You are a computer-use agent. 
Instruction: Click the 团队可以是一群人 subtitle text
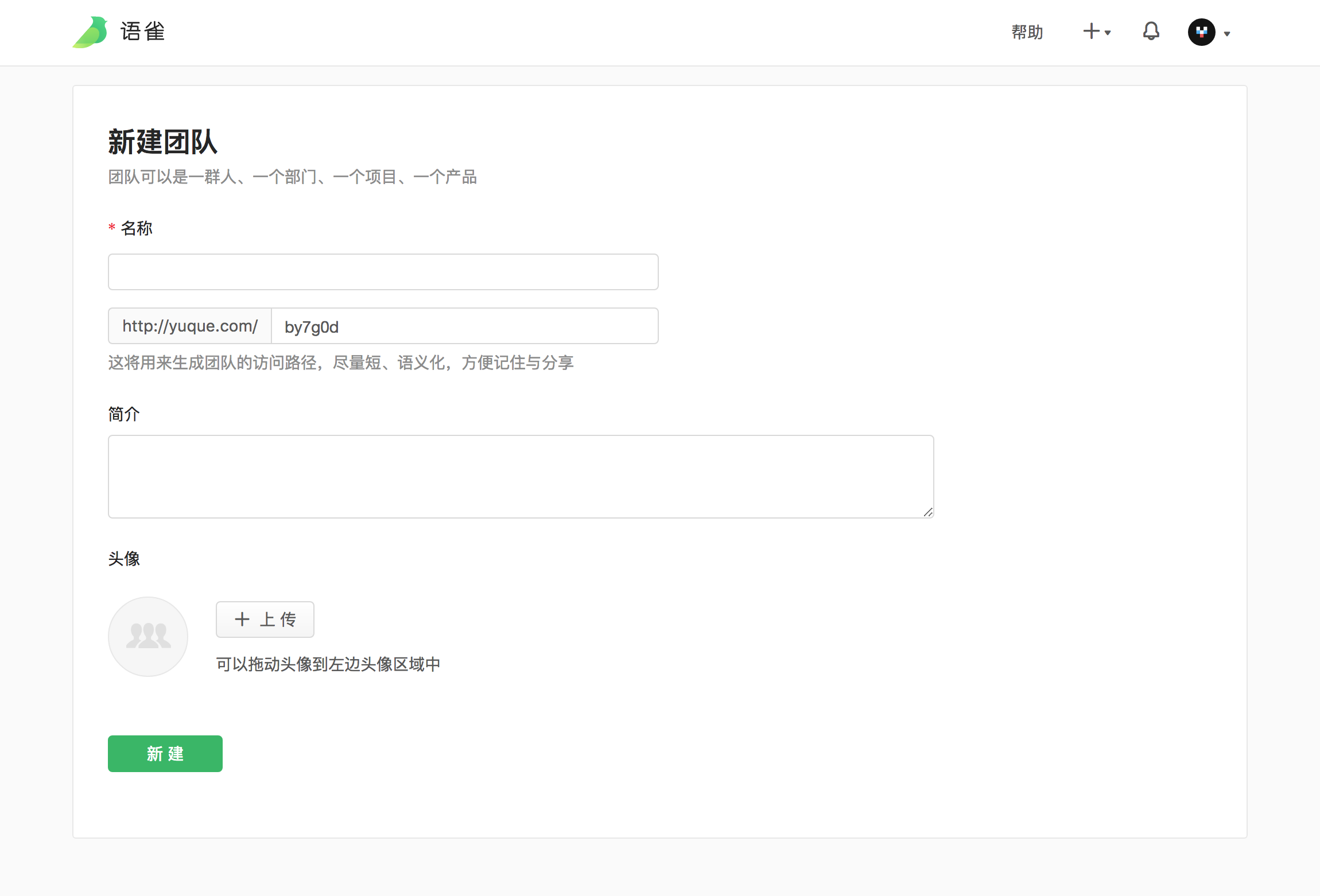[293, 177]
